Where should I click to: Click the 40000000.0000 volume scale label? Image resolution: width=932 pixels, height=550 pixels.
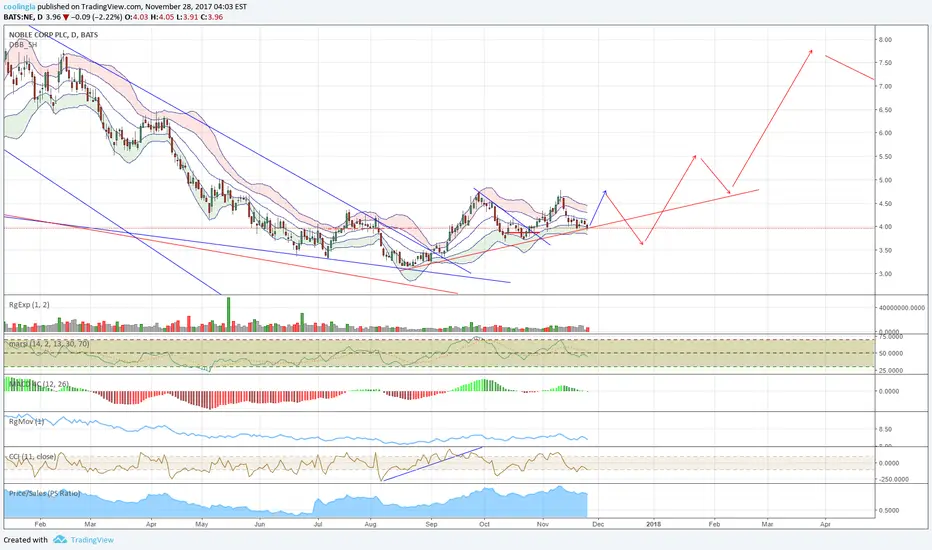click(x=902, y=308)
